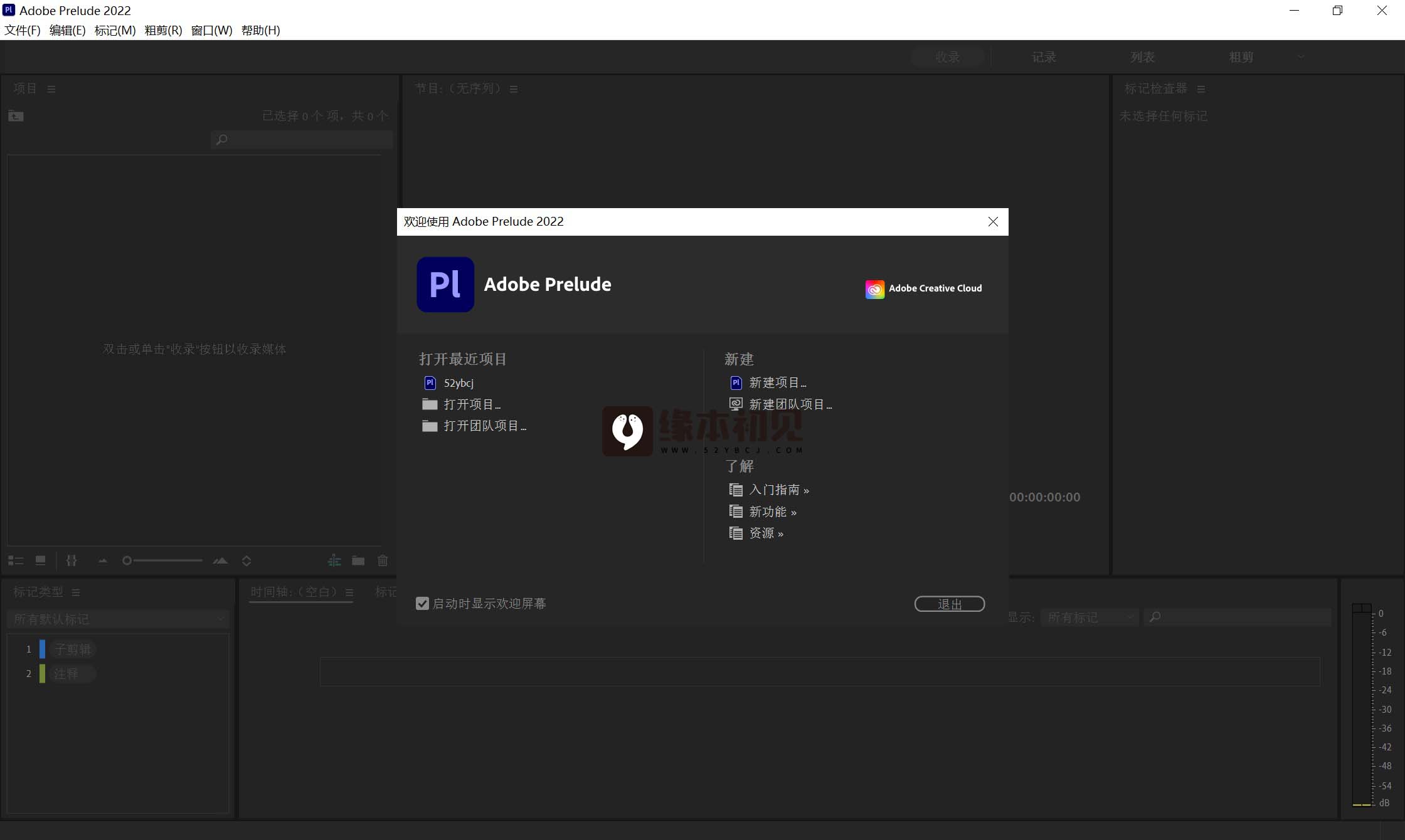The image size is (1405, 840).
Task: Click the small mountain zoom-out icon
Action: [x=103, y=561]
